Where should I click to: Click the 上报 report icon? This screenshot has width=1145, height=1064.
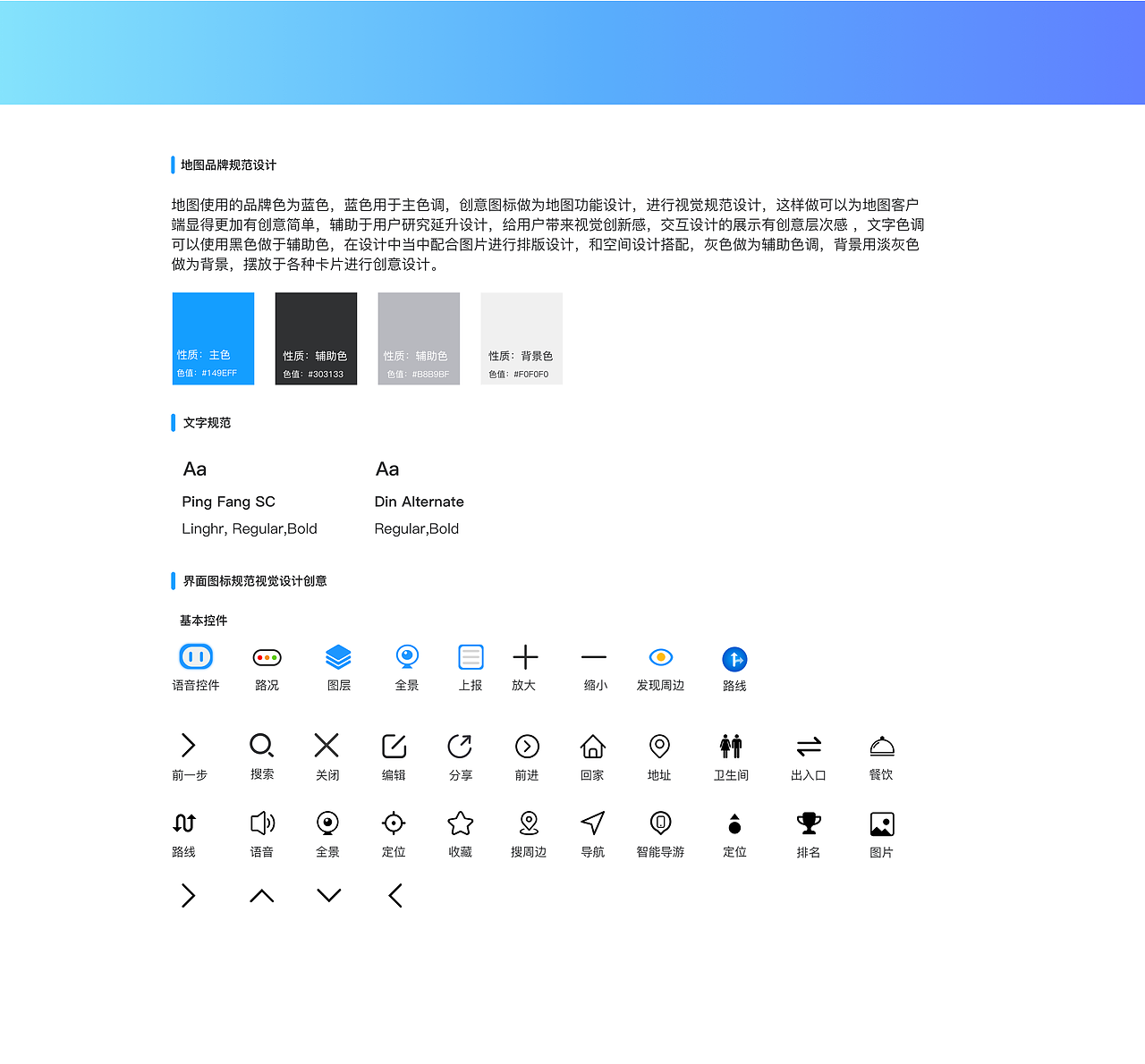pyautogui.click(x=471, y=657)
